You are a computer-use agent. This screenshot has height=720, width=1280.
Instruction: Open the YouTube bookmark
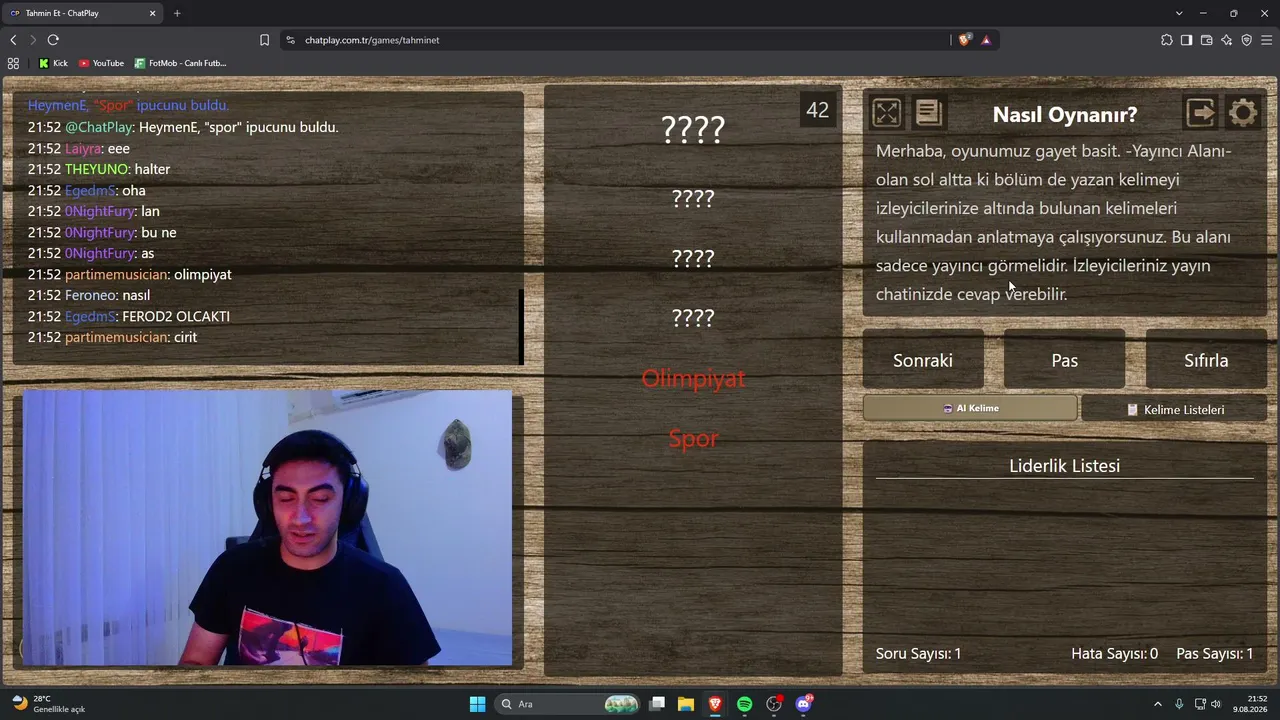[101, 63]
